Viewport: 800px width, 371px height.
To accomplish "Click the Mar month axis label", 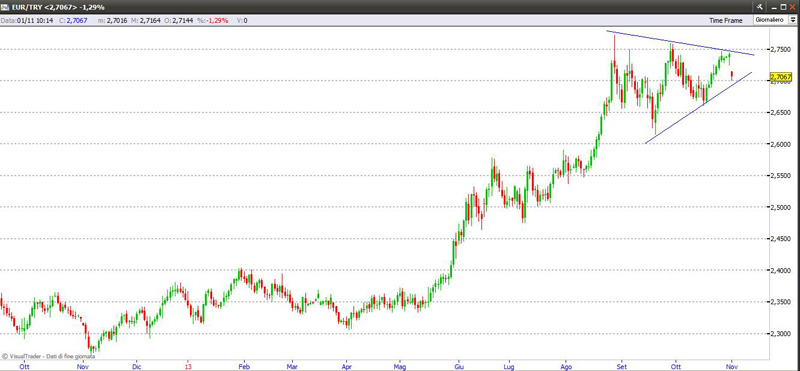I will click(x=292, y=366).
